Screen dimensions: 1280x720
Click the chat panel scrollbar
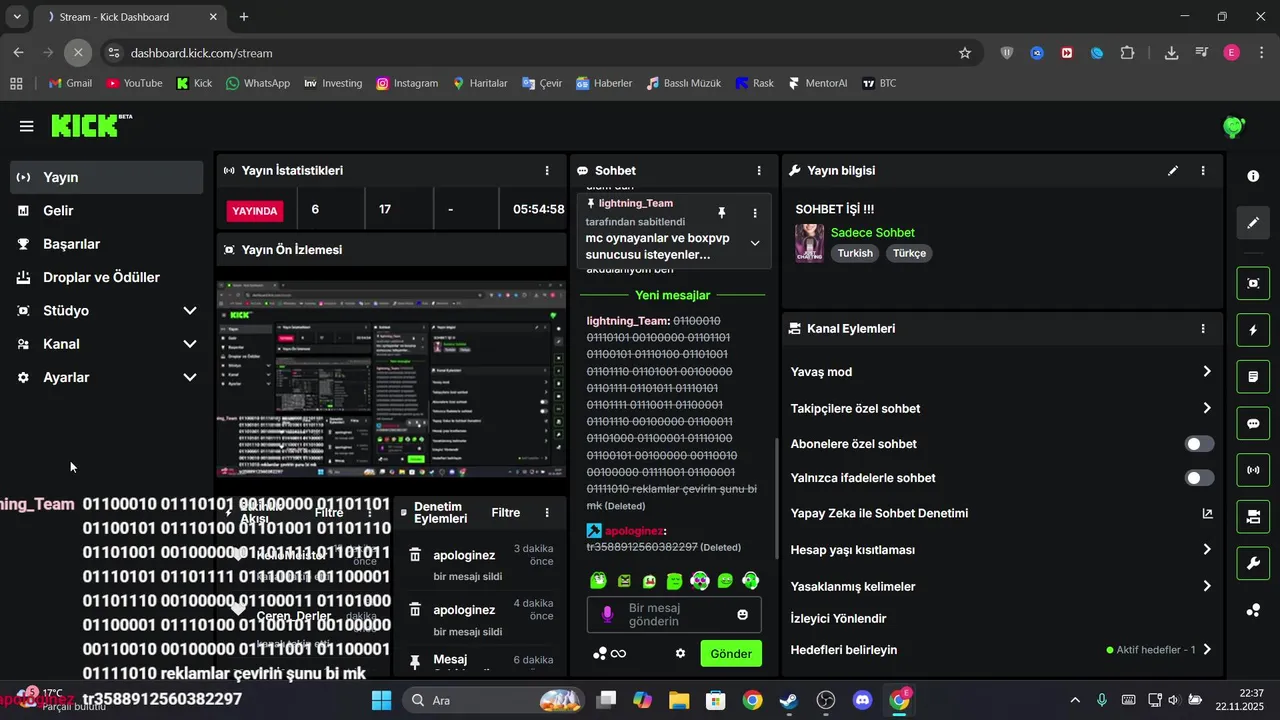click(x=777, y=498)
